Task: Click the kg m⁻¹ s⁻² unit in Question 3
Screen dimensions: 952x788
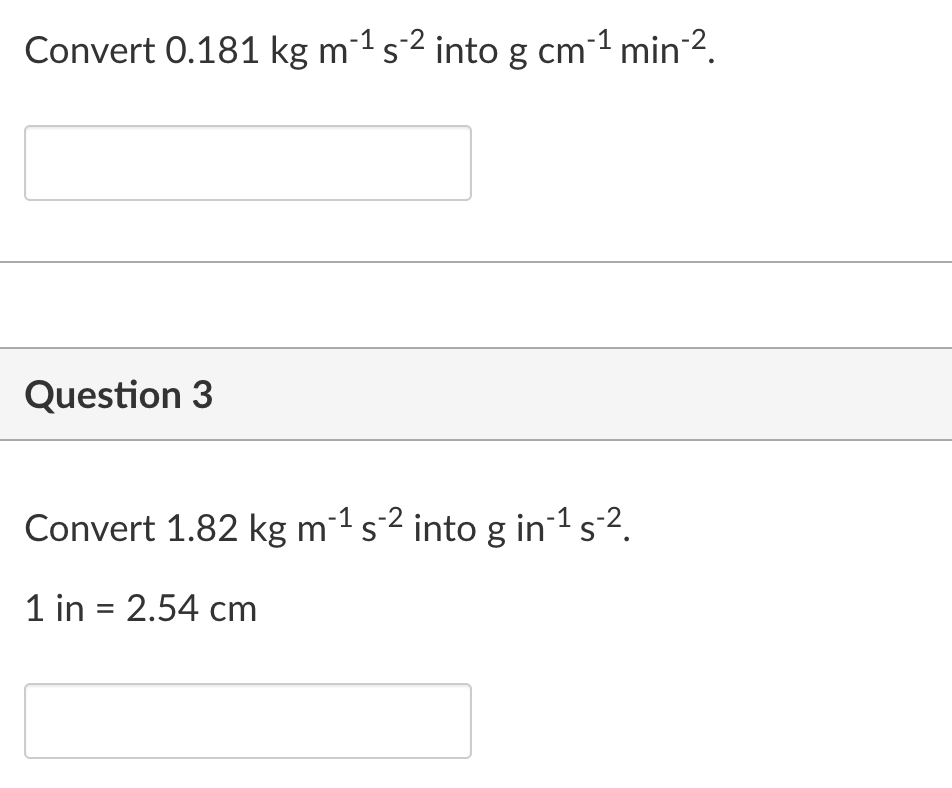Action: point(326,526)
